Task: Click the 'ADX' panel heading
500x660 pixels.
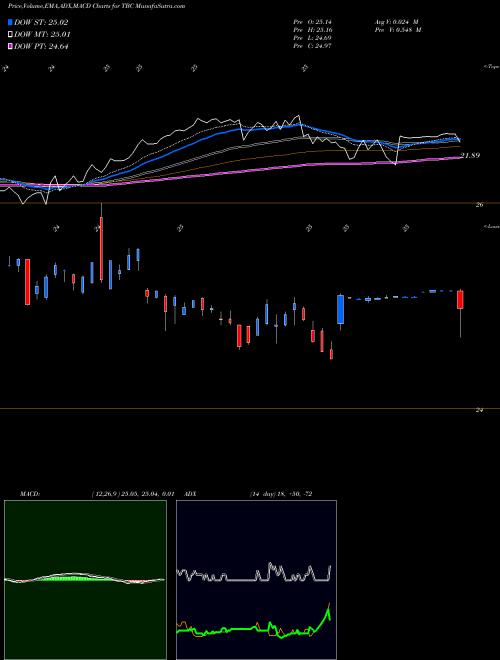Action: pyautogui.click(x=190, y=494)
